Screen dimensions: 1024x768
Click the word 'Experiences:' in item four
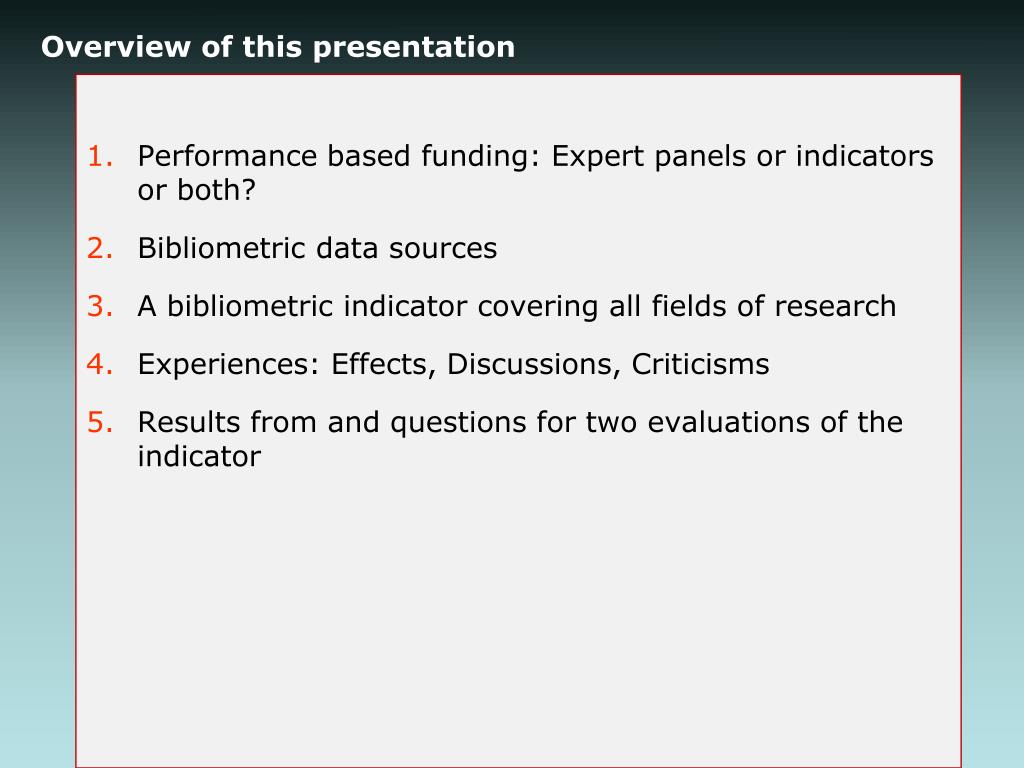tap(229, 365)
